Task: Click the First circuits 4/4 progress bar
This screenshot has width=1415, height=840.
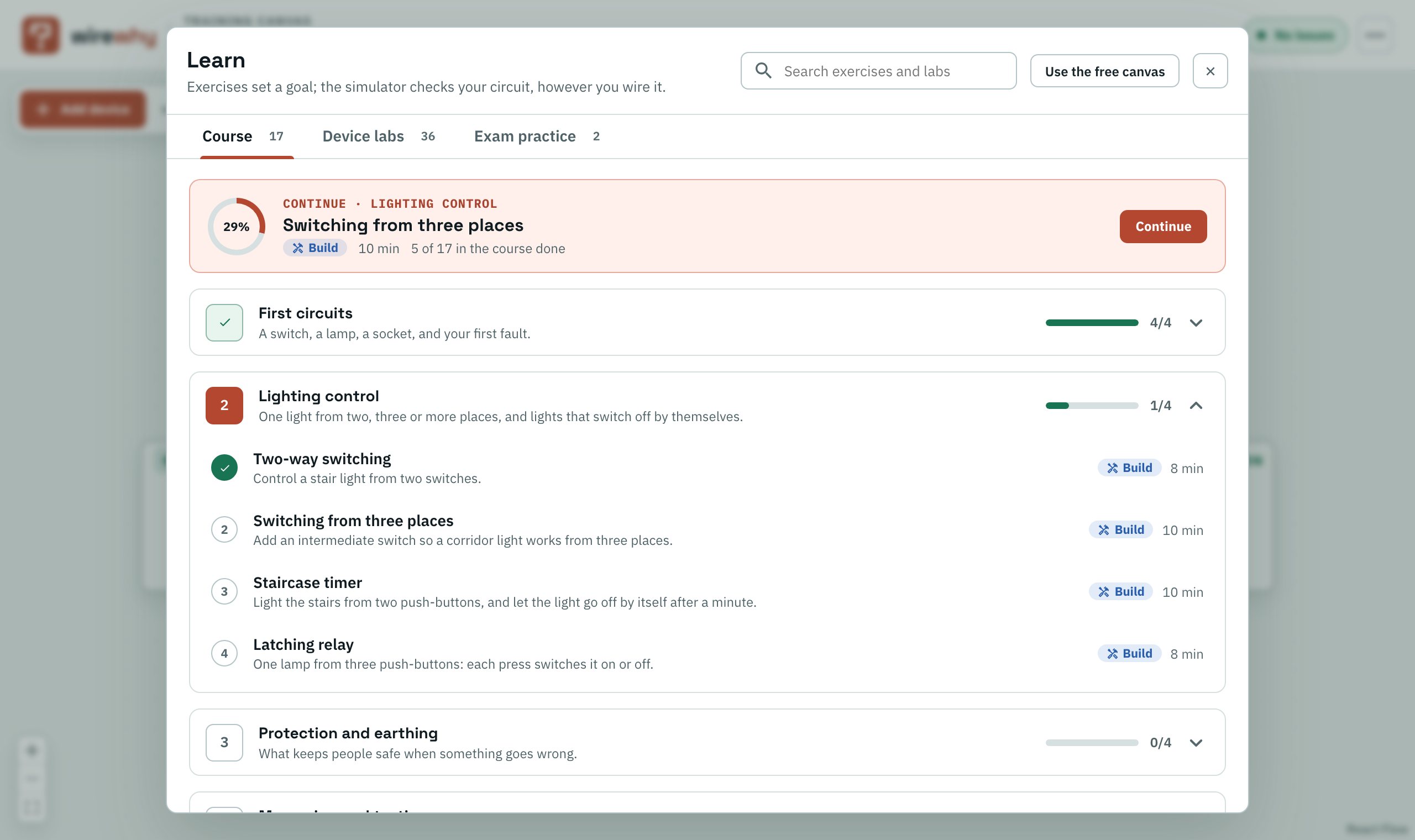Action: [x=1091, y=323]
